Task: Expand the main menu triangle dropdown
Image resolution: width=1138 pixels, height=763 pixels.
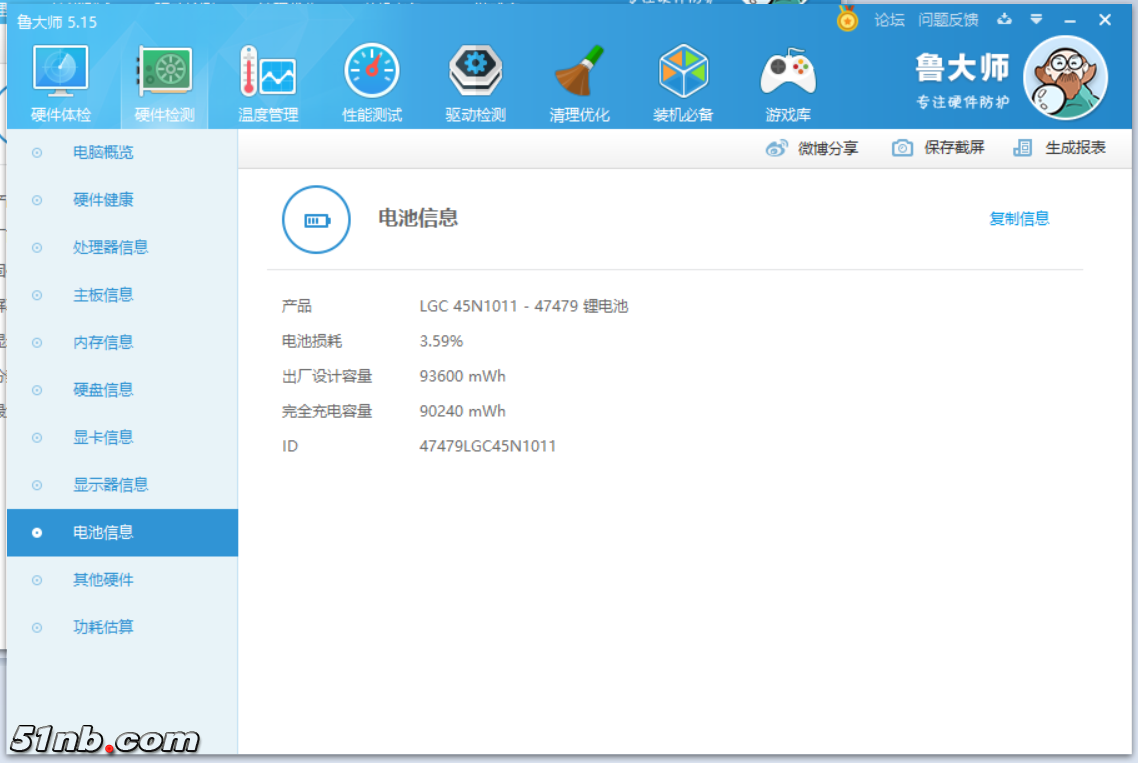Action: (1037, 20)
